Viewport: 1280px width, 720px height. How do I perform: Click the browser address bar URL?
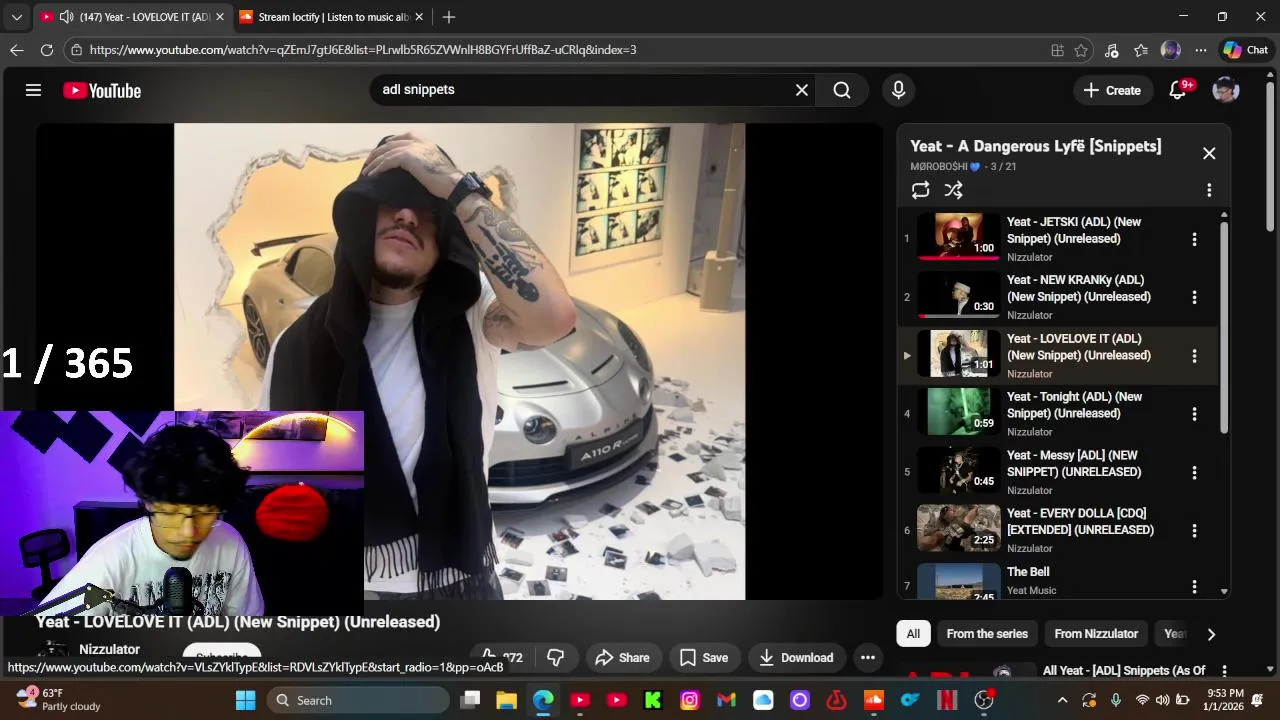click(362, 50)
